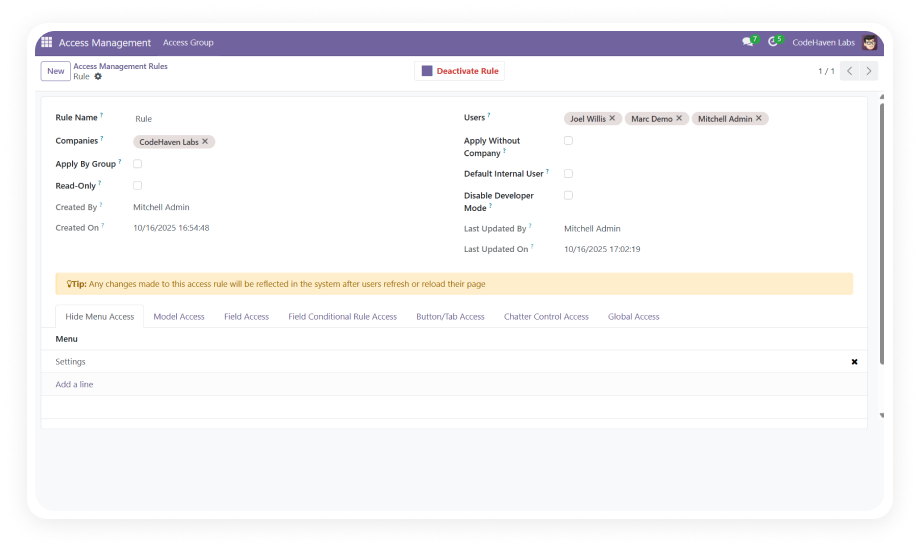Click Created By value Mitchell Admin
The image size is (920, 550).
coord(161,207)
